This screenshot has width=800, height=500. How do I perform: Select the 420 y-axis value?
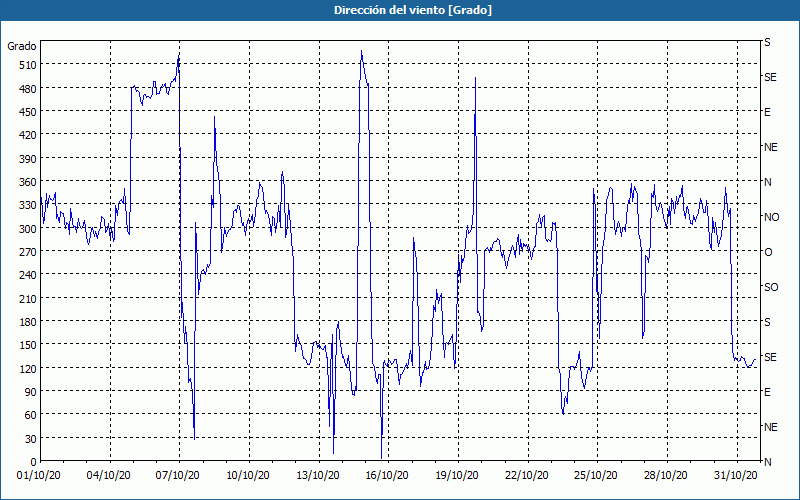click(27, 135)
